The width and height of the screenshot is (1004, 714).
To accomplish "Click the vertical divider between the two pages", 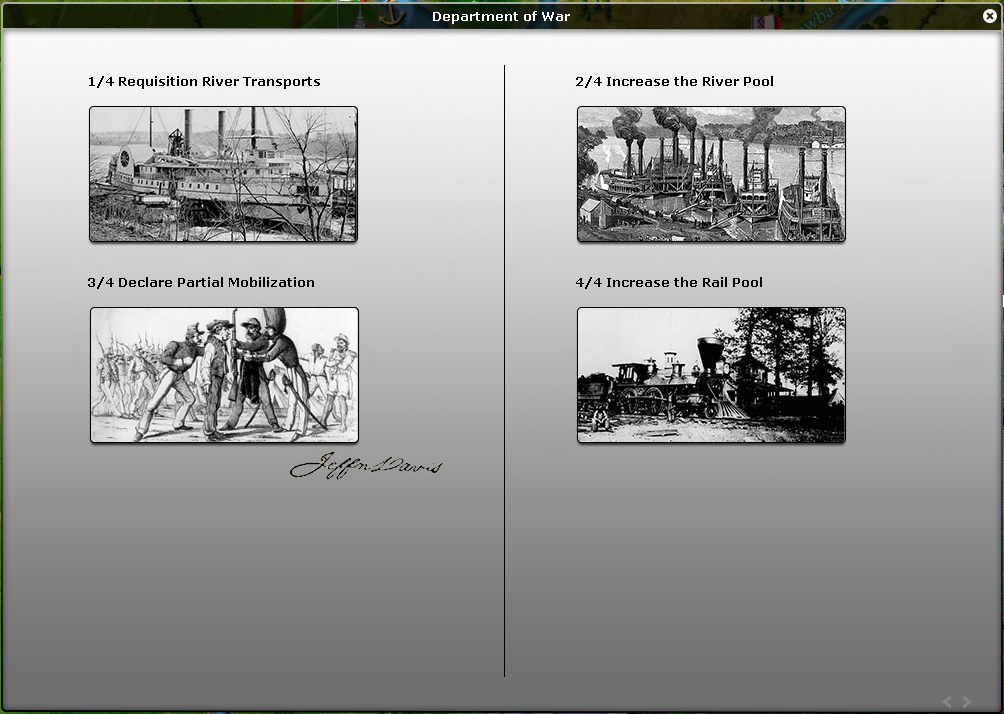I will point(504,370).
